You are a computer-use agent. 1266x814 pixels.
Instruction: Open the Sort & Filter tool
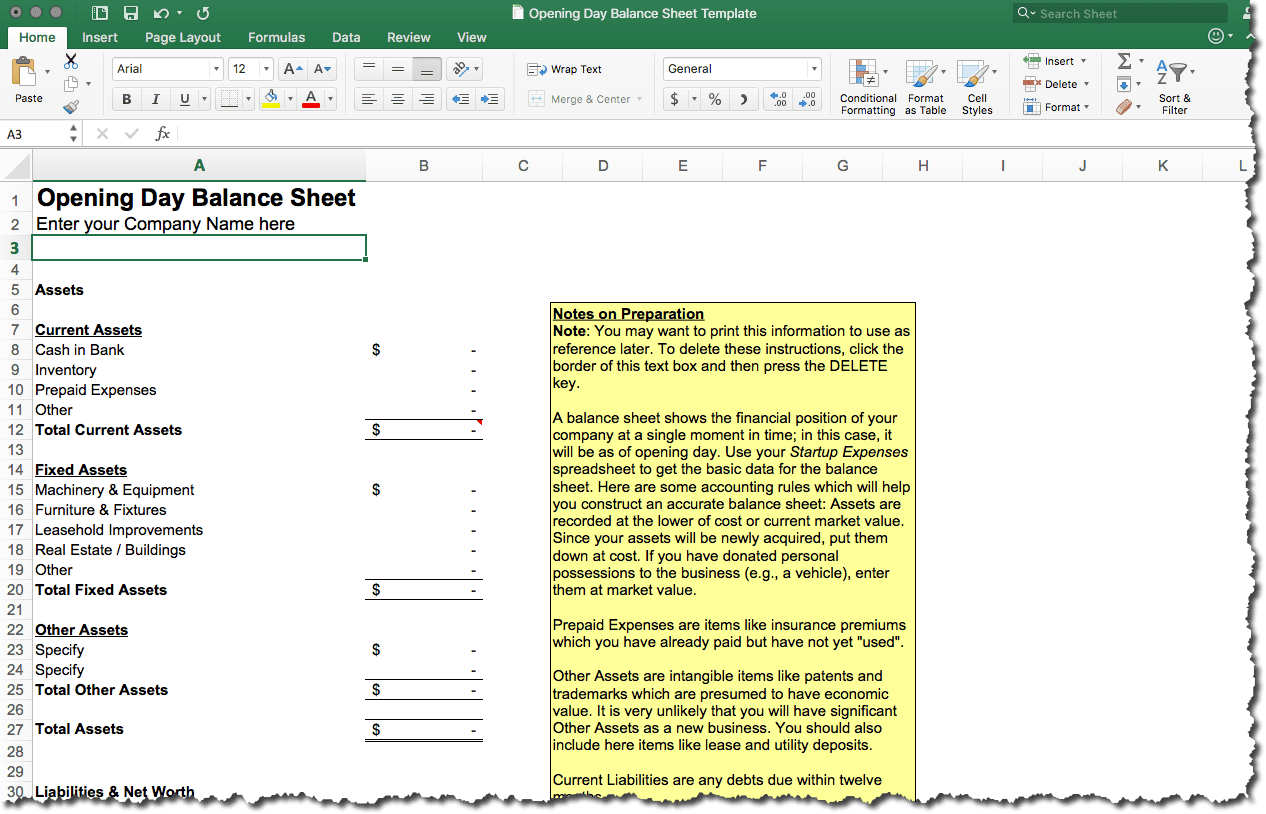1174,86
